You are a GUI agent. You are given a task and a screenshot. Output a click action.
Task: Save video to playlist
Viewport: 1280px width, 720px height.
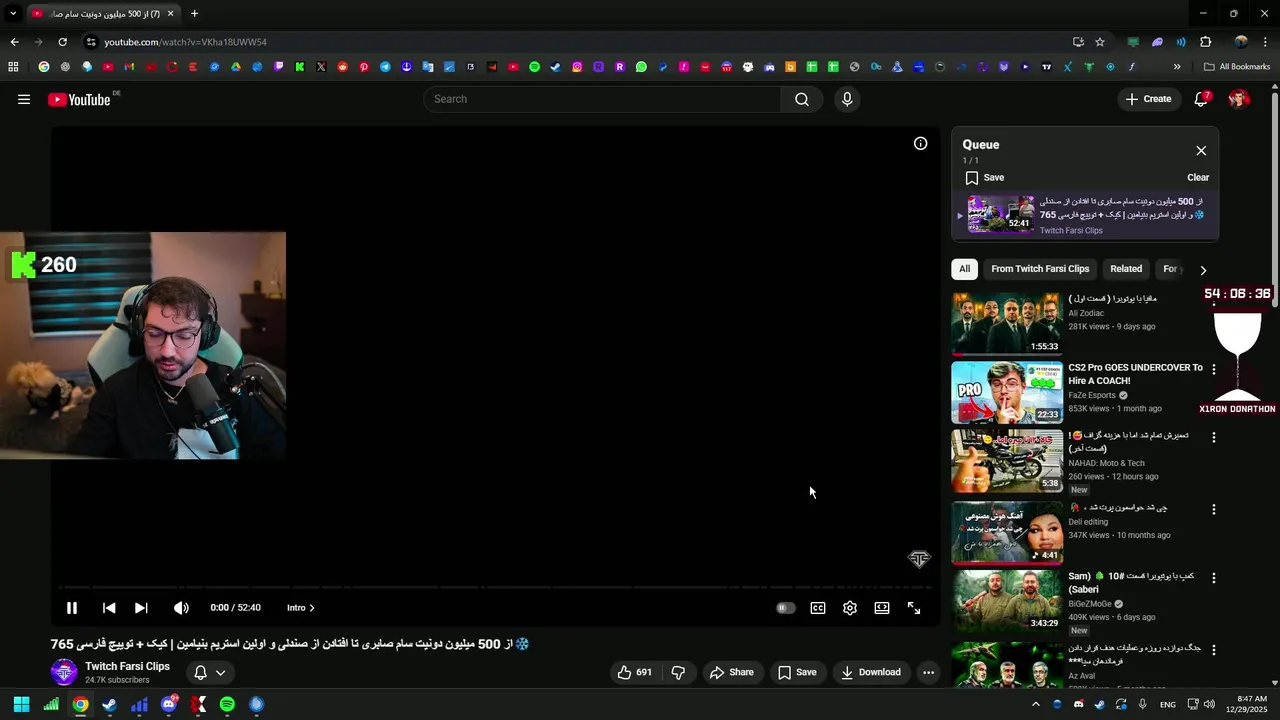[797, 672]
